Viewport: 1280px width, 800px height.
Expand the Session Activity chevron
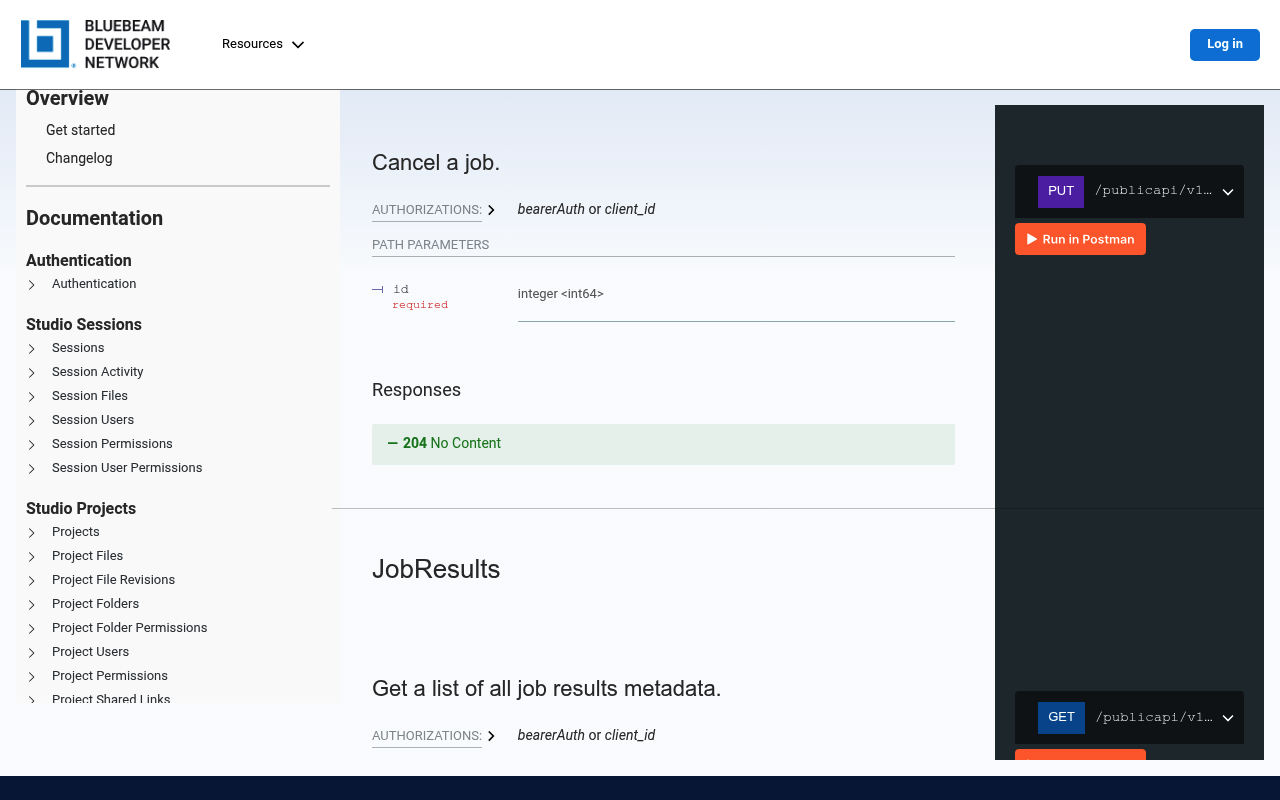[x=32, y=373]
